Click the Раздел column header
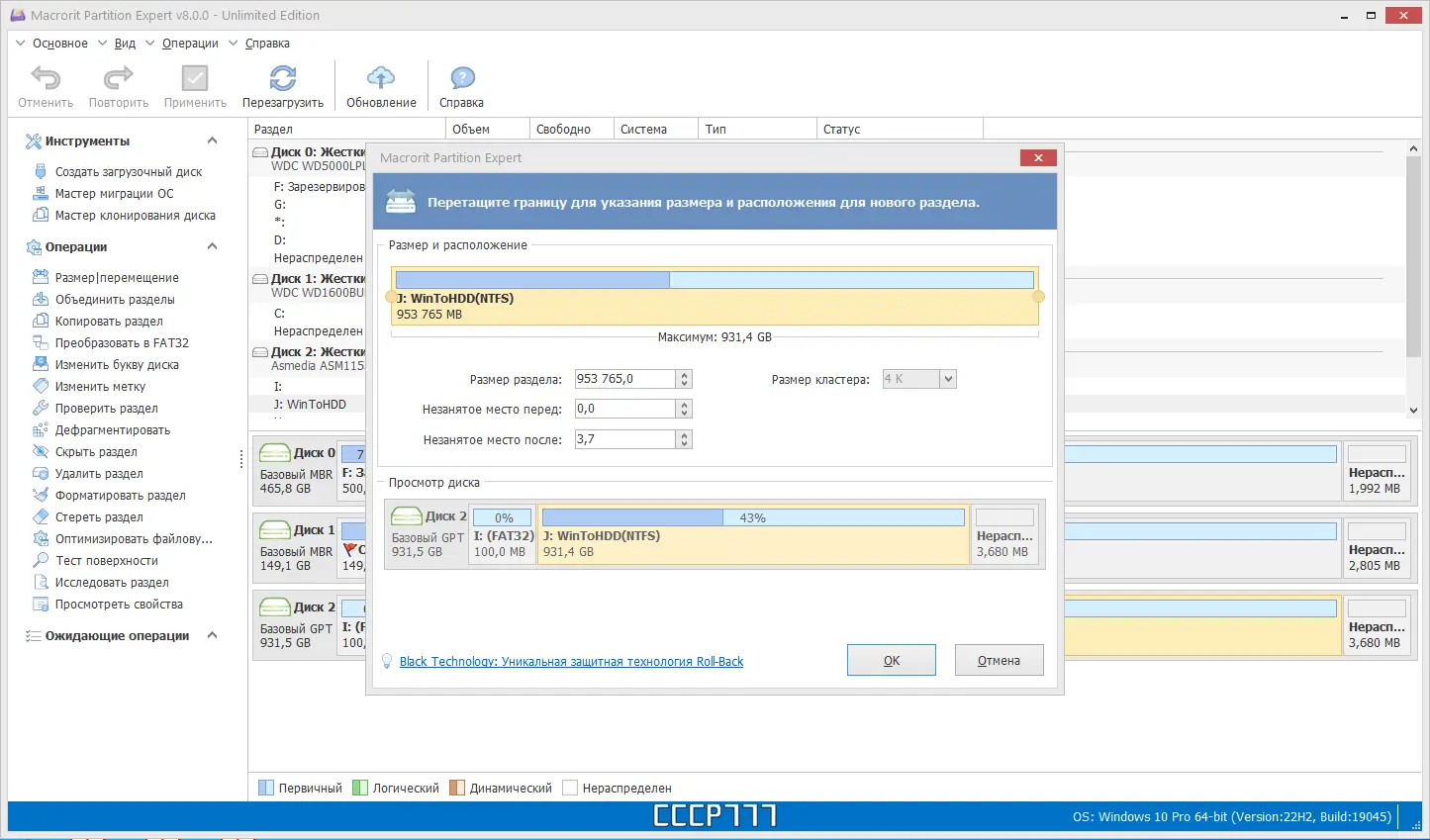This screenshot has width=1430, height=840. (346, 129)
